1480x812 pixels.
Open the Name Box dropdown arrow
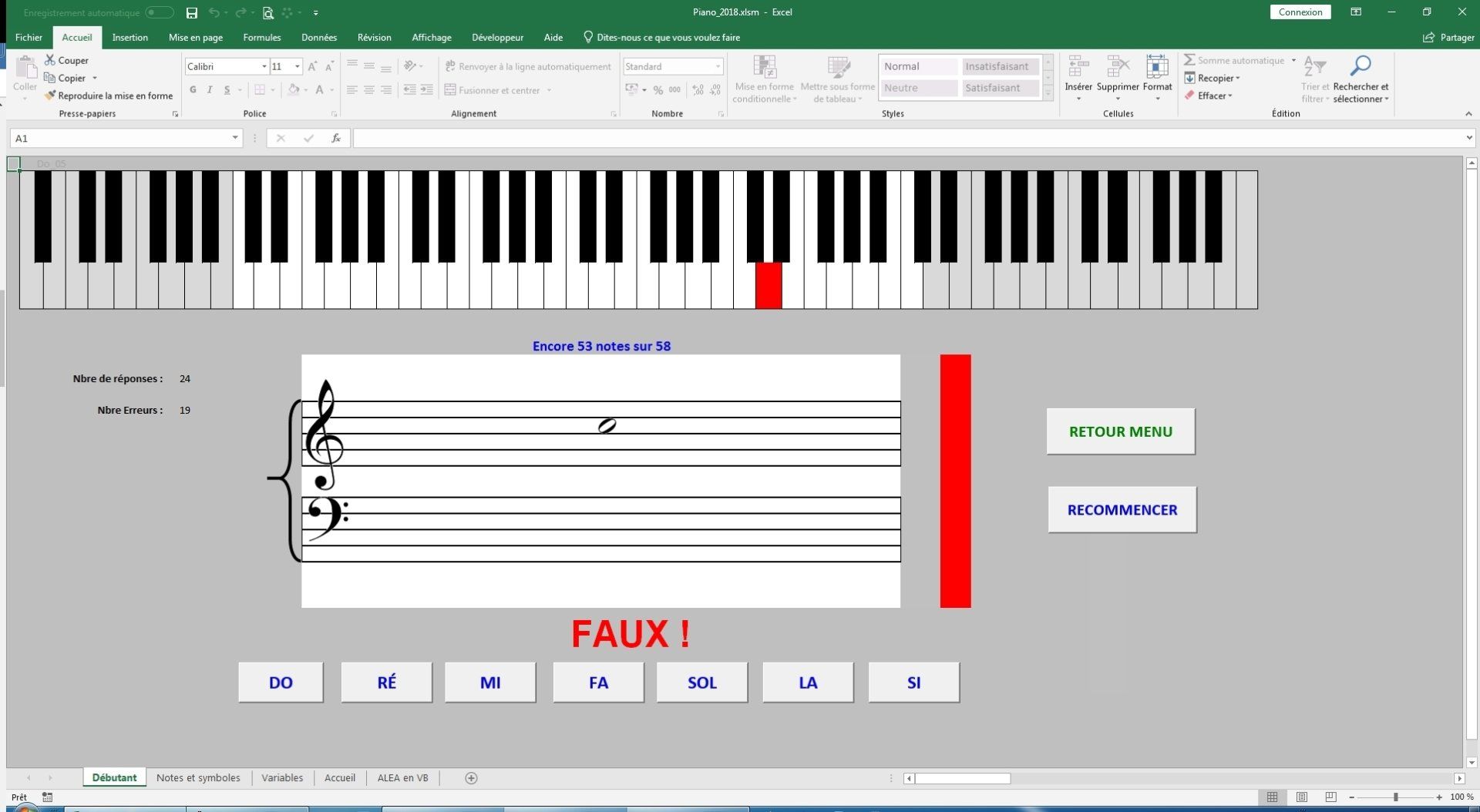click(235, 138)
